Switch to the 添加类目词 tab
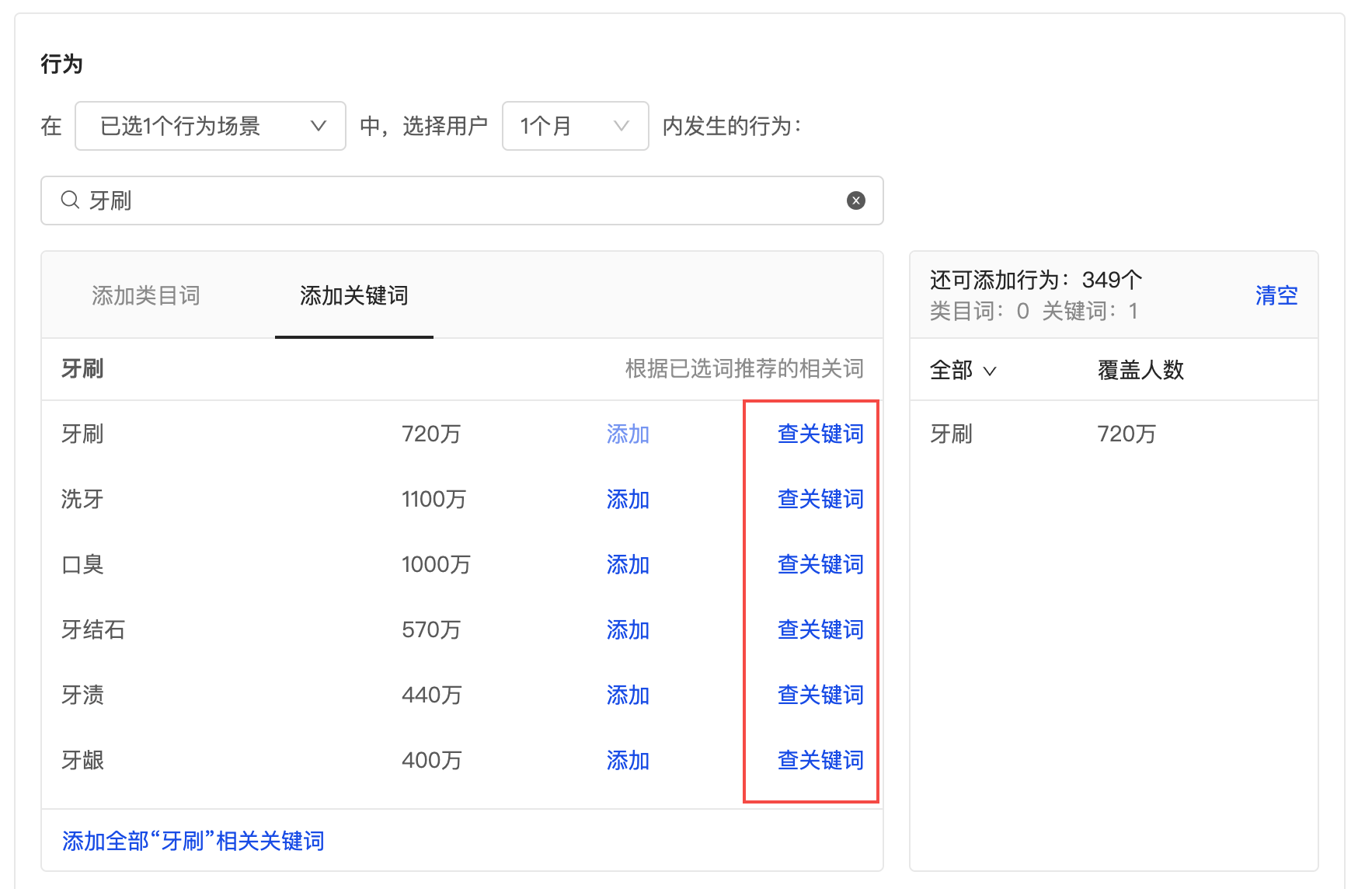Image resolution: width=1372 pixels, height=889 pixels. tap(146, 296)
